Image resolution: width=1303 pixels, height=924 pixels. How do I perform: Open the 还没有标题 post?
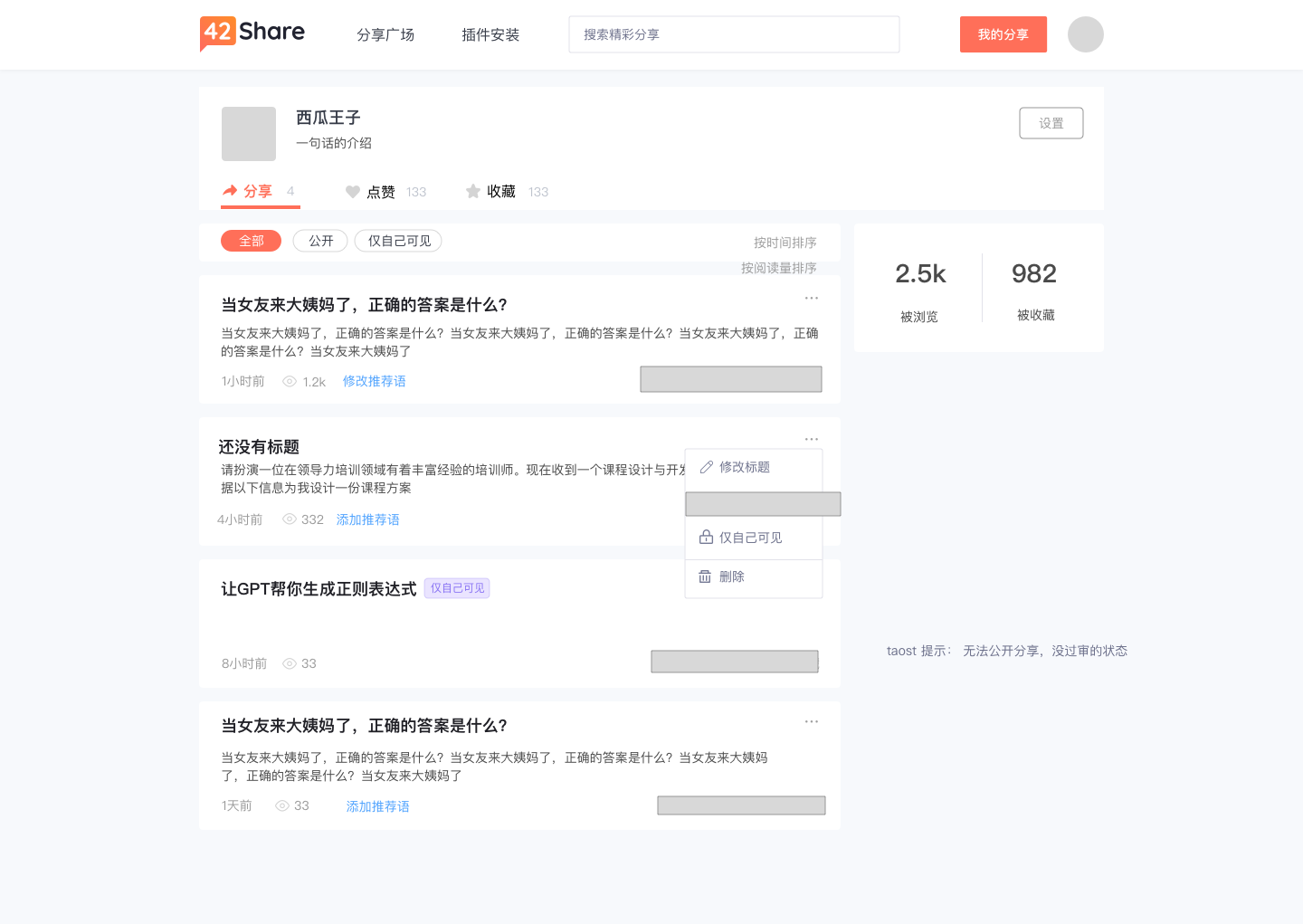259,447
